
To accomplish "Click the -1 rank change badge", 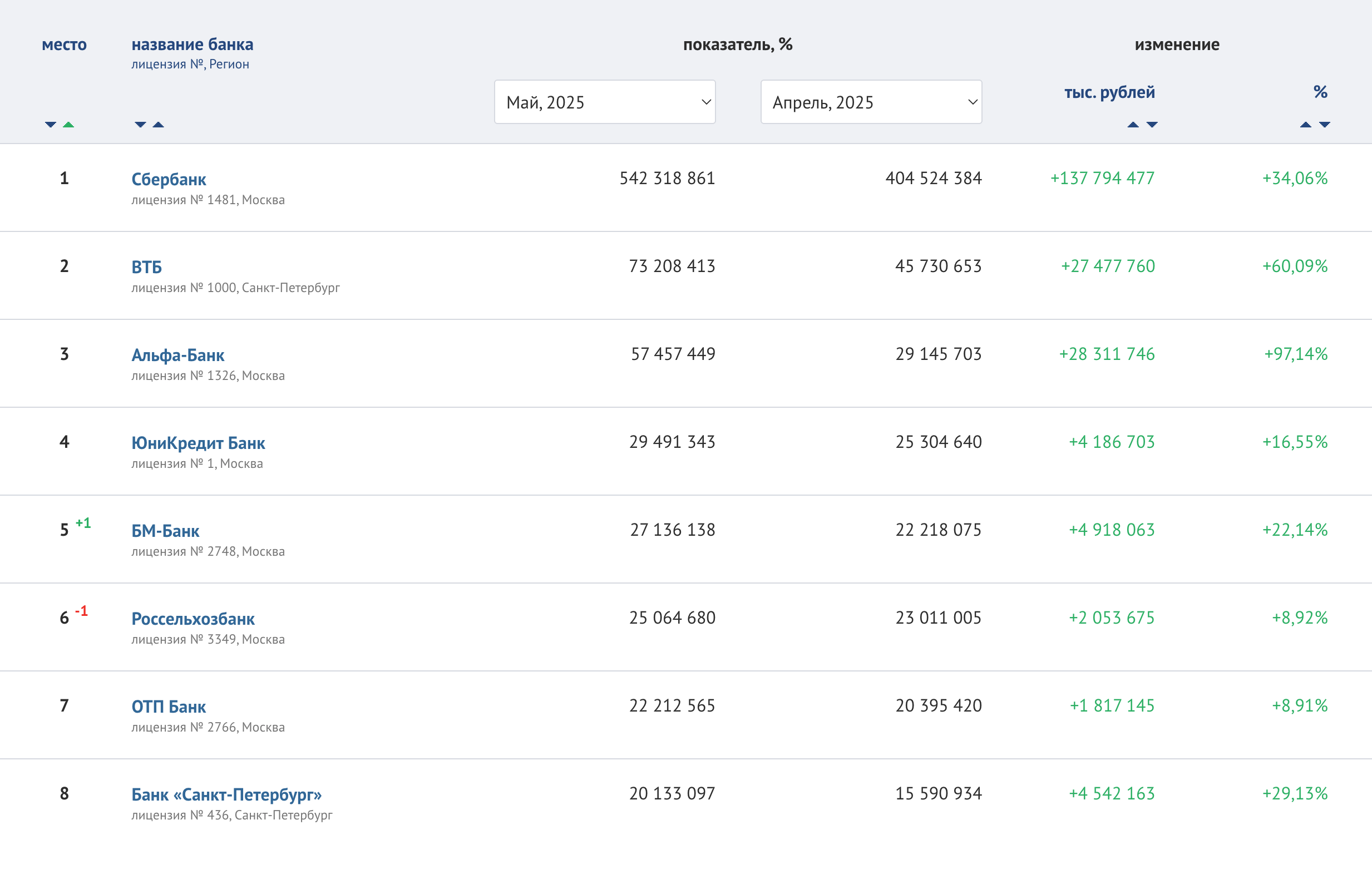I will [82, 611].
